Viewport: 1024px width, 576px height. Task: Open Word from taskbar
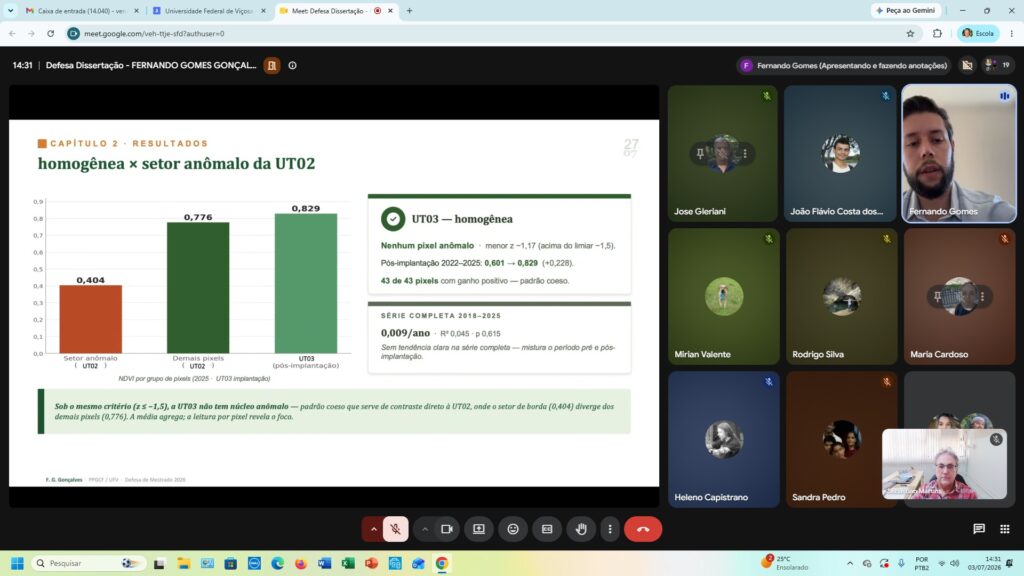(x=325, y=563)
